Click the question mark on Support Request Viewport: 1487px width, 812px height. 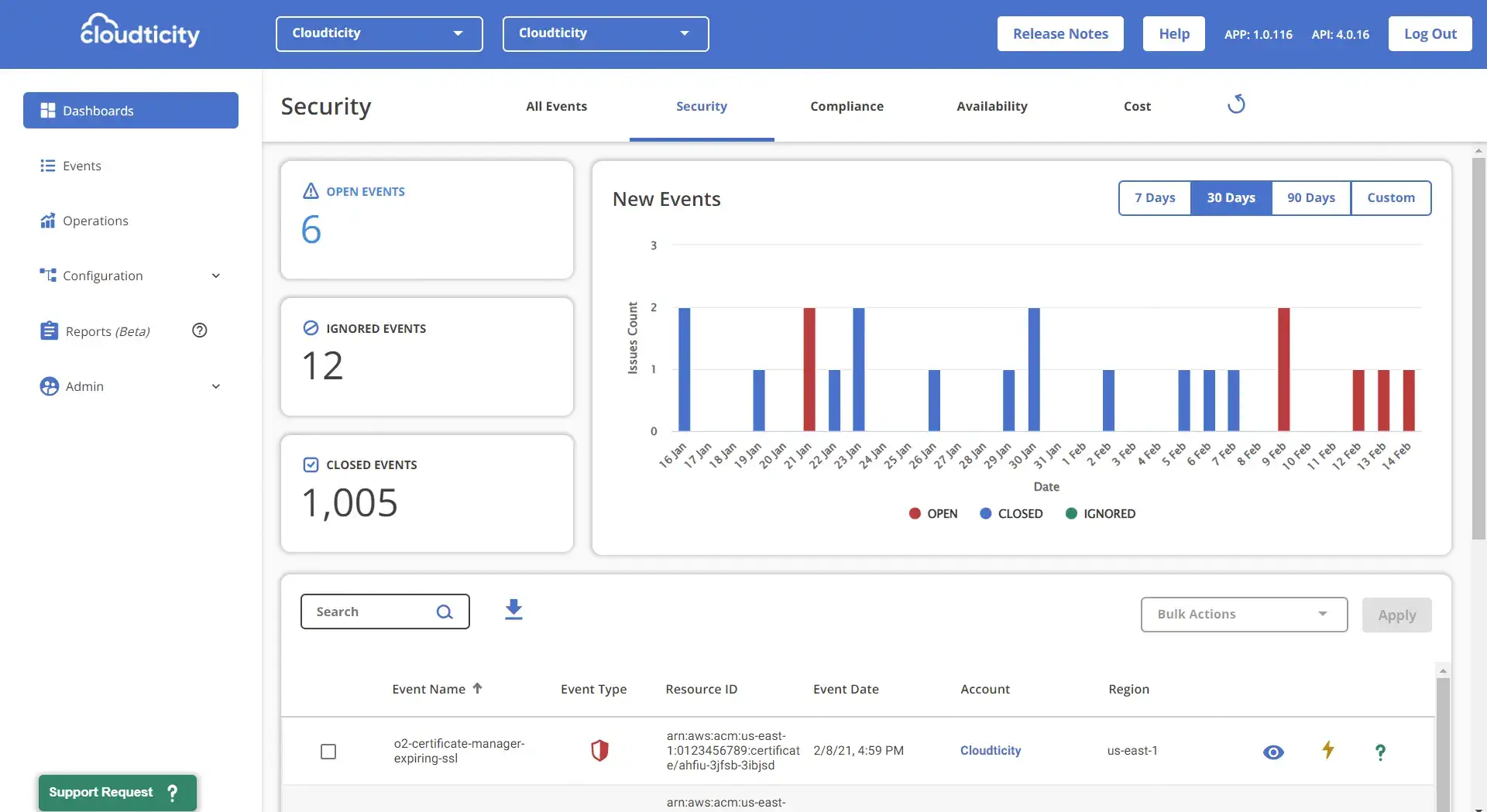pyautogui.click(x=172, y=793)
